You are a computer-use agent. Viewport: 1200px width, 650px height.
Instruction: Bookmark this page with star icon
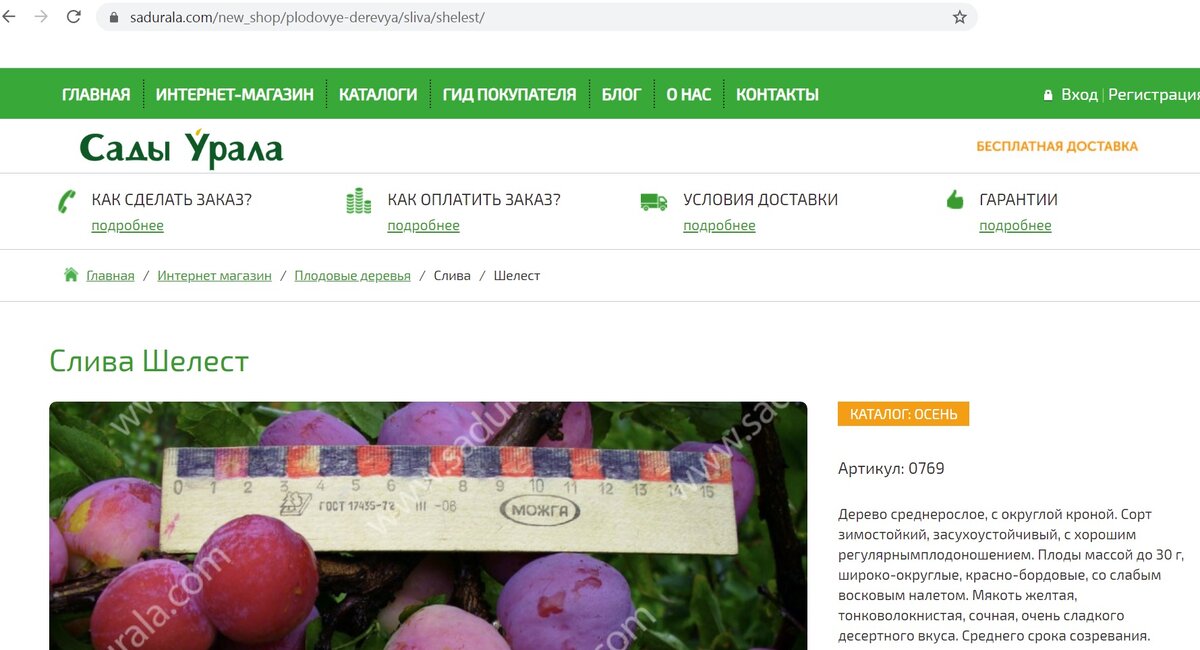960,17
